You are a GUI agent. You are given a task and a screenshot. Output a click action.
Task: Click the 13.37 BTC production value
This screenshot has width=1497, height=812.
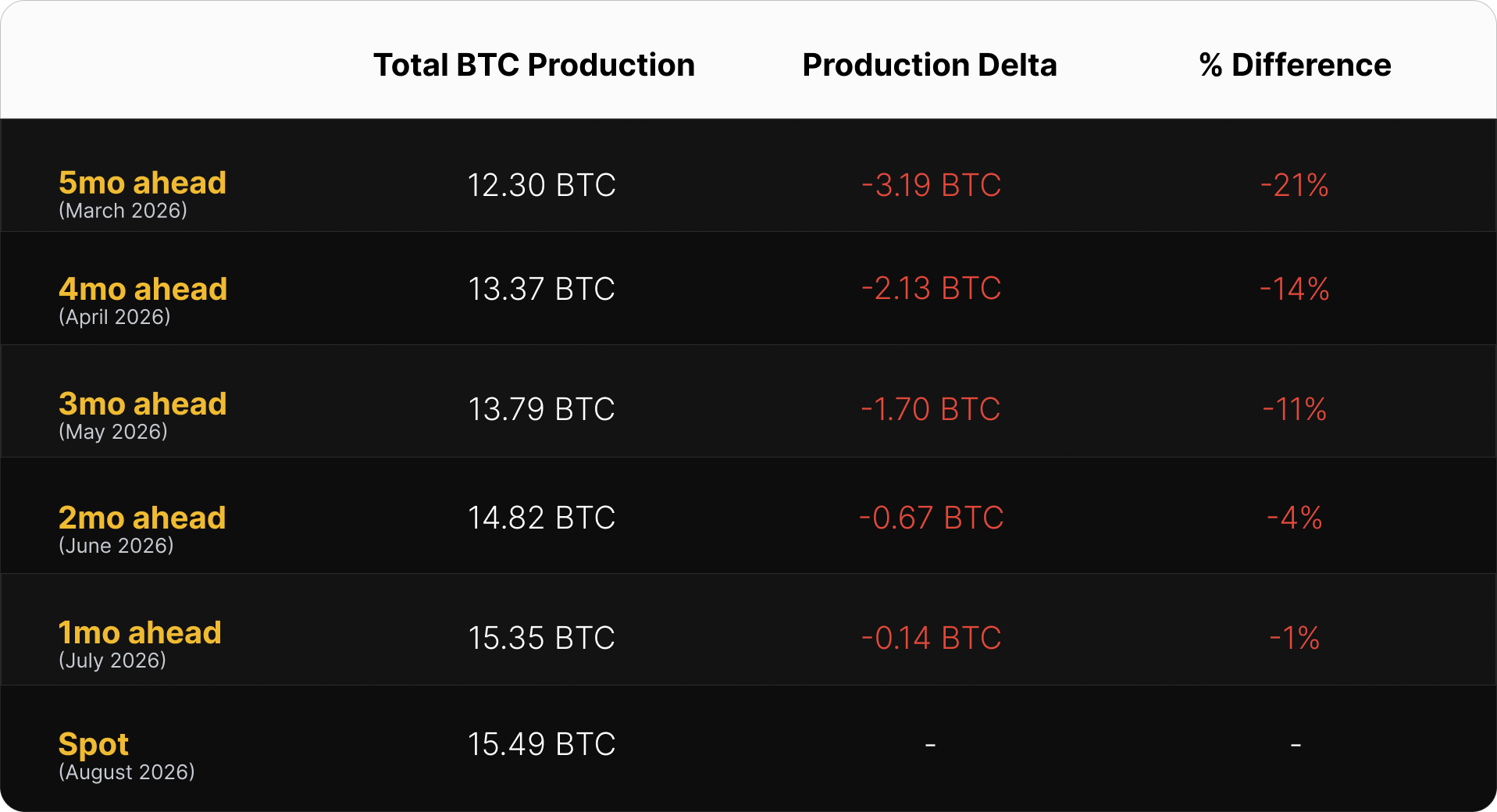(x=541, y=289)
